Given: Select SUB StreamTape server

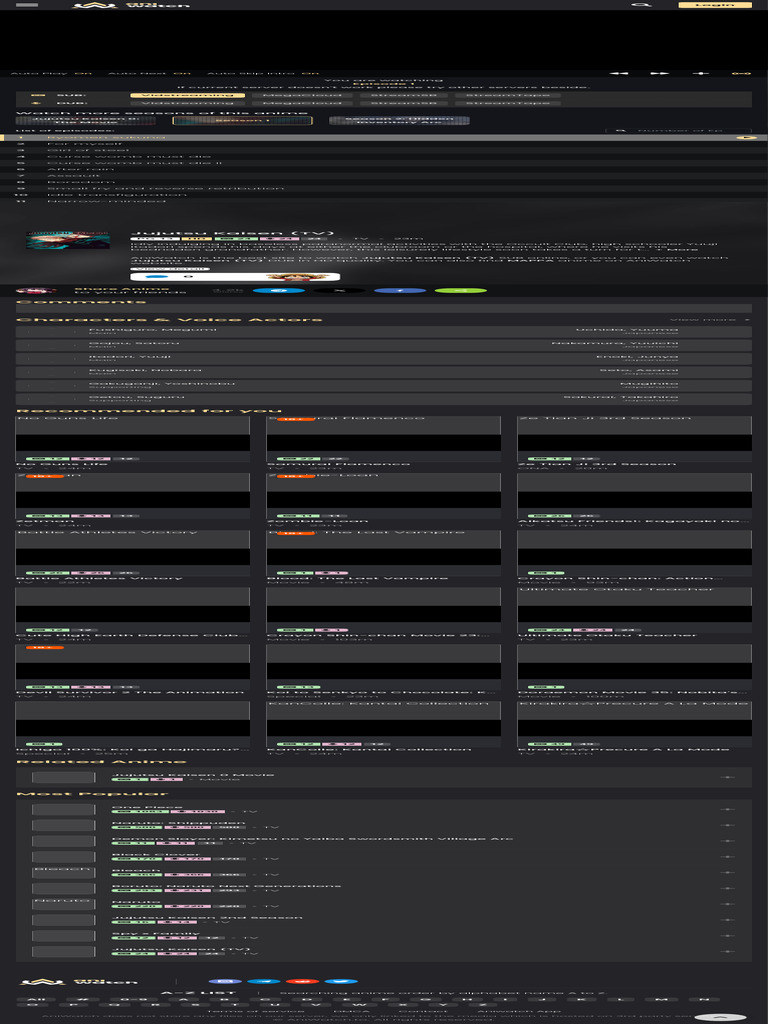Looking at the screenshot, I should click(x=507, y=95).
